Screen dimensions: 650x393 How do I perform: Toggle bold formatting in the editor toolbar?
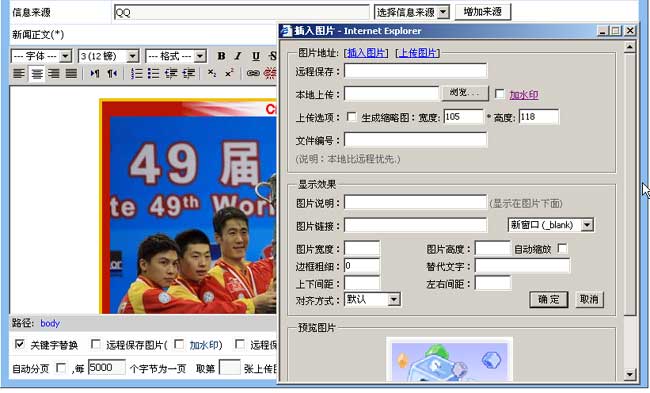[221, 56]
